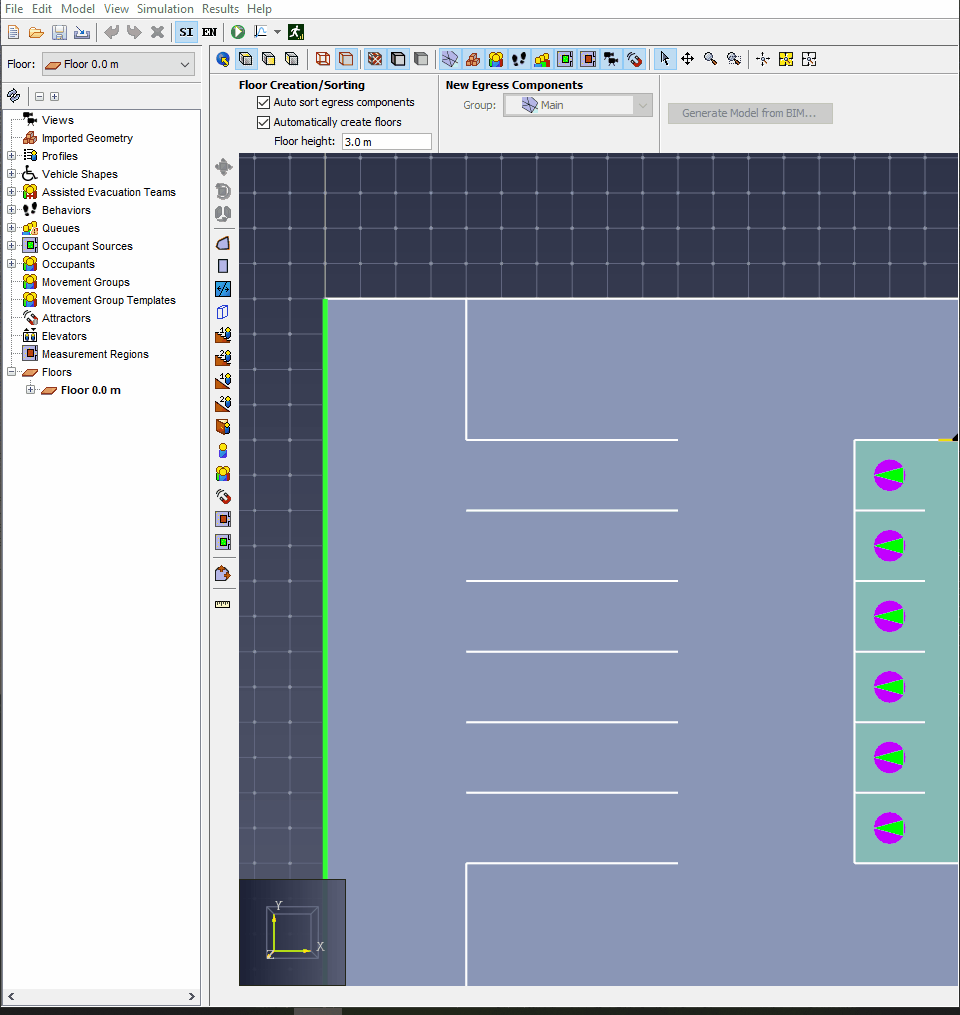The height and width of the screenshot is (1015, 960).
Task: Click the Floor height input field
Action: click(386, 142)
